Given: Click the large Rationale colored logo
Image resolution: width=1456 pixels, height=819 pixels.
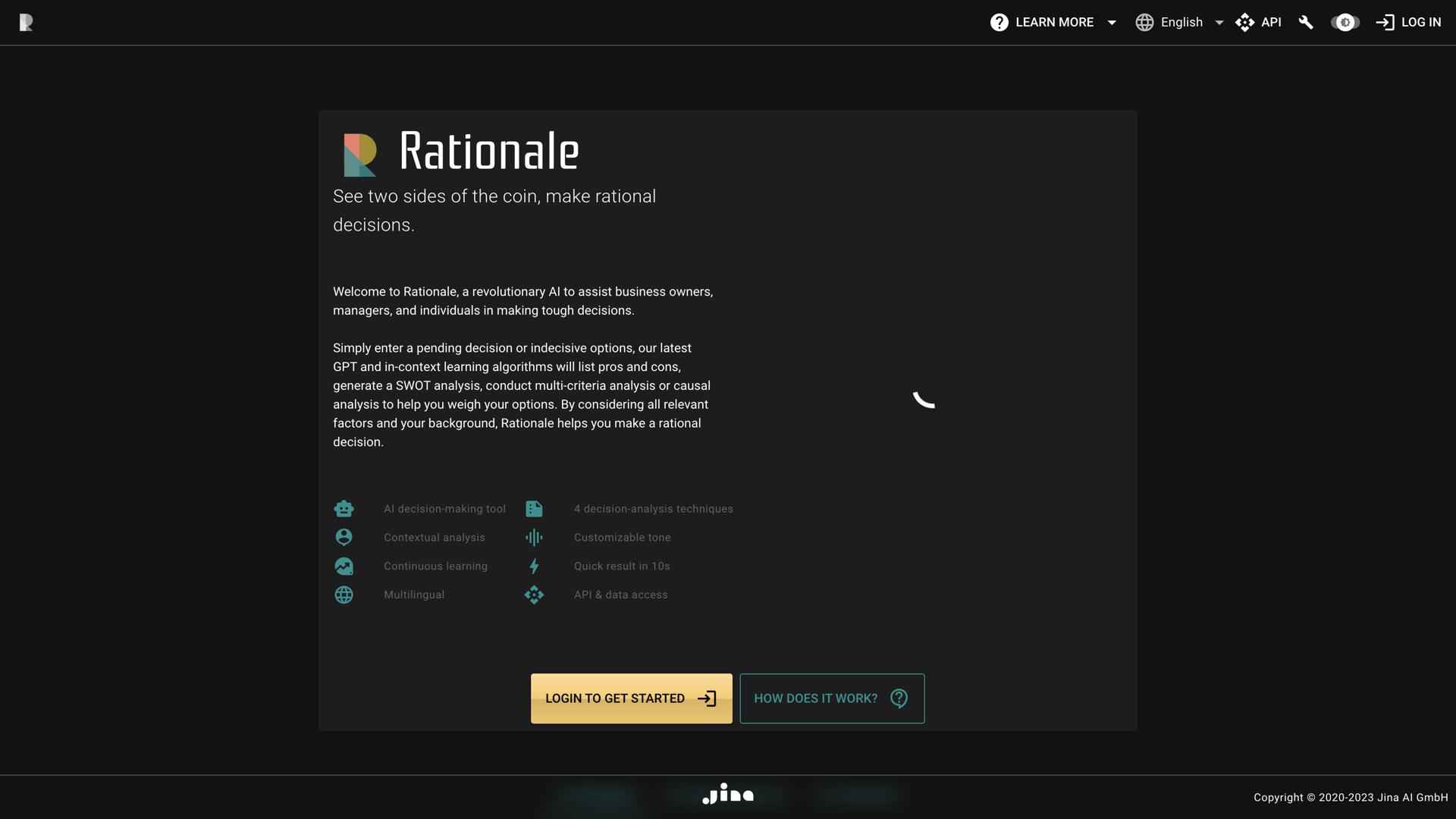Looking at the screenshot, I should 360,155.
